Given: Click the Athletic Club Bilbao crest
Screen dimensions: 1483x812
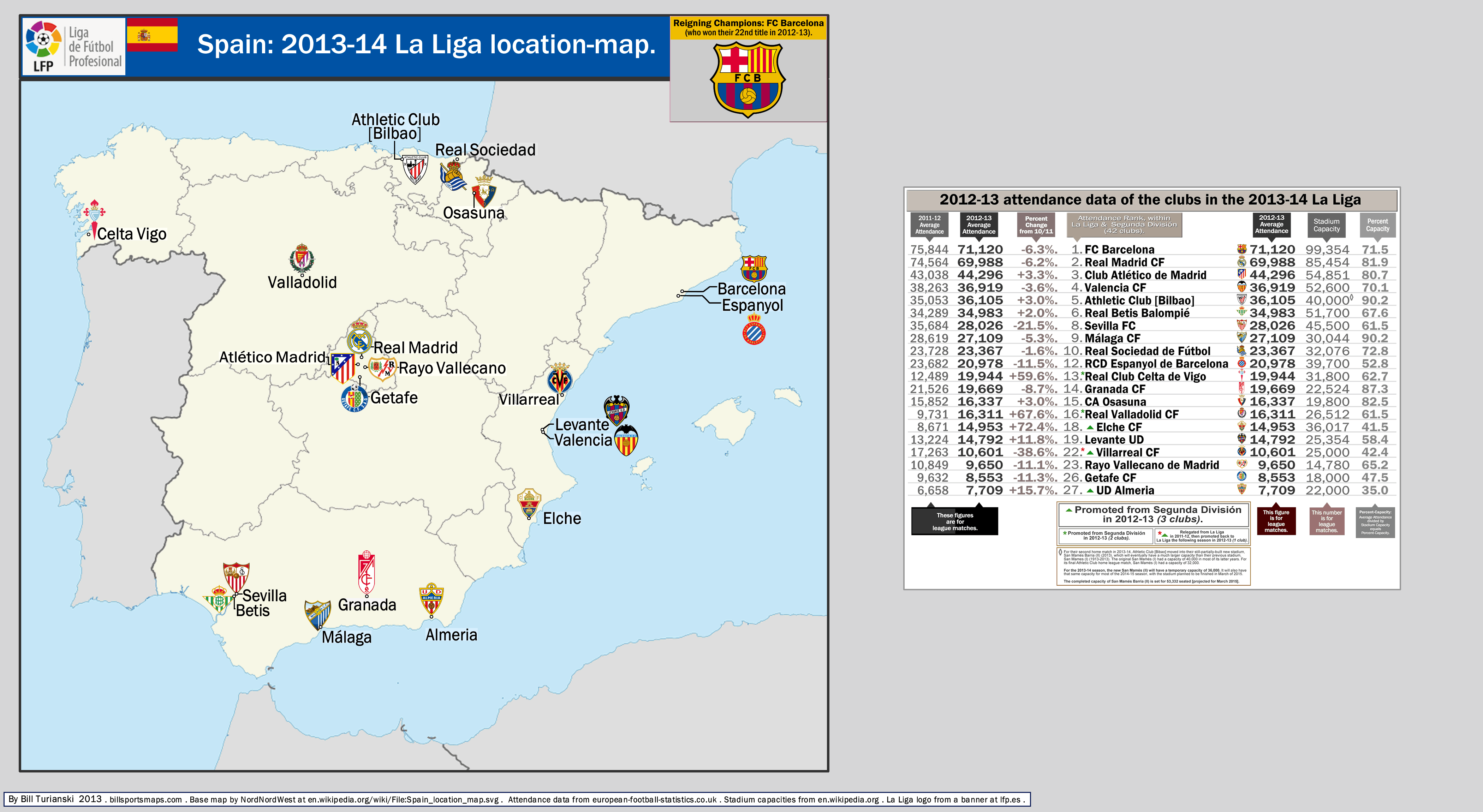Looking at the screenshot, I should point(415,169).
